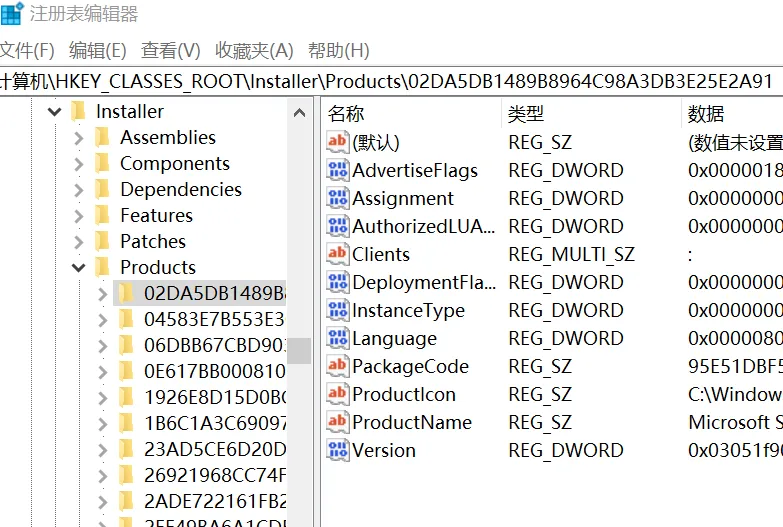Image resolution: width=783 pixels, height=527 pixels.
Task: Click the Clients multi-string icon
Action: point(338,254)
